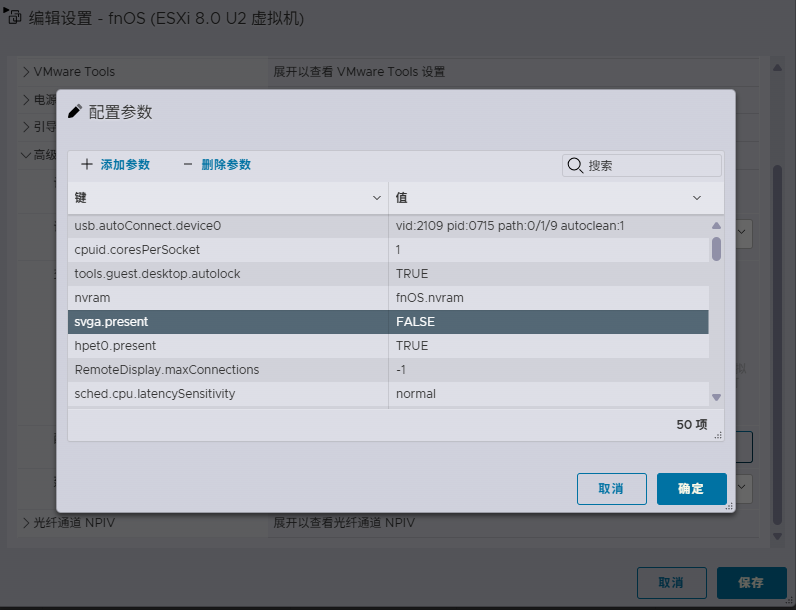796x610 pixels.
Task: Select the nvram key row
Action: [388, 298]
